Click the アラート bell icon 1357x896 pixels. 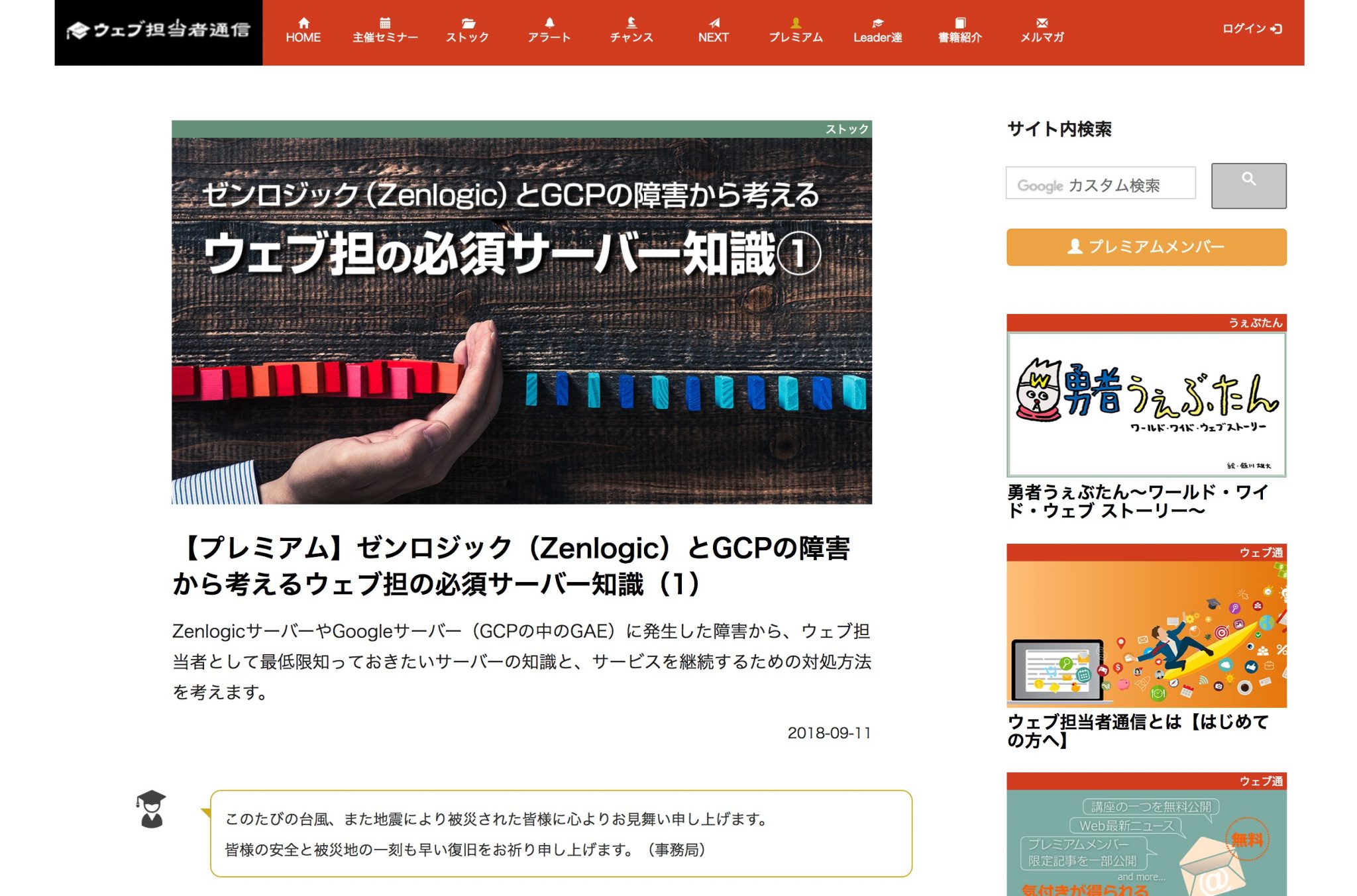tap(549, 23)
